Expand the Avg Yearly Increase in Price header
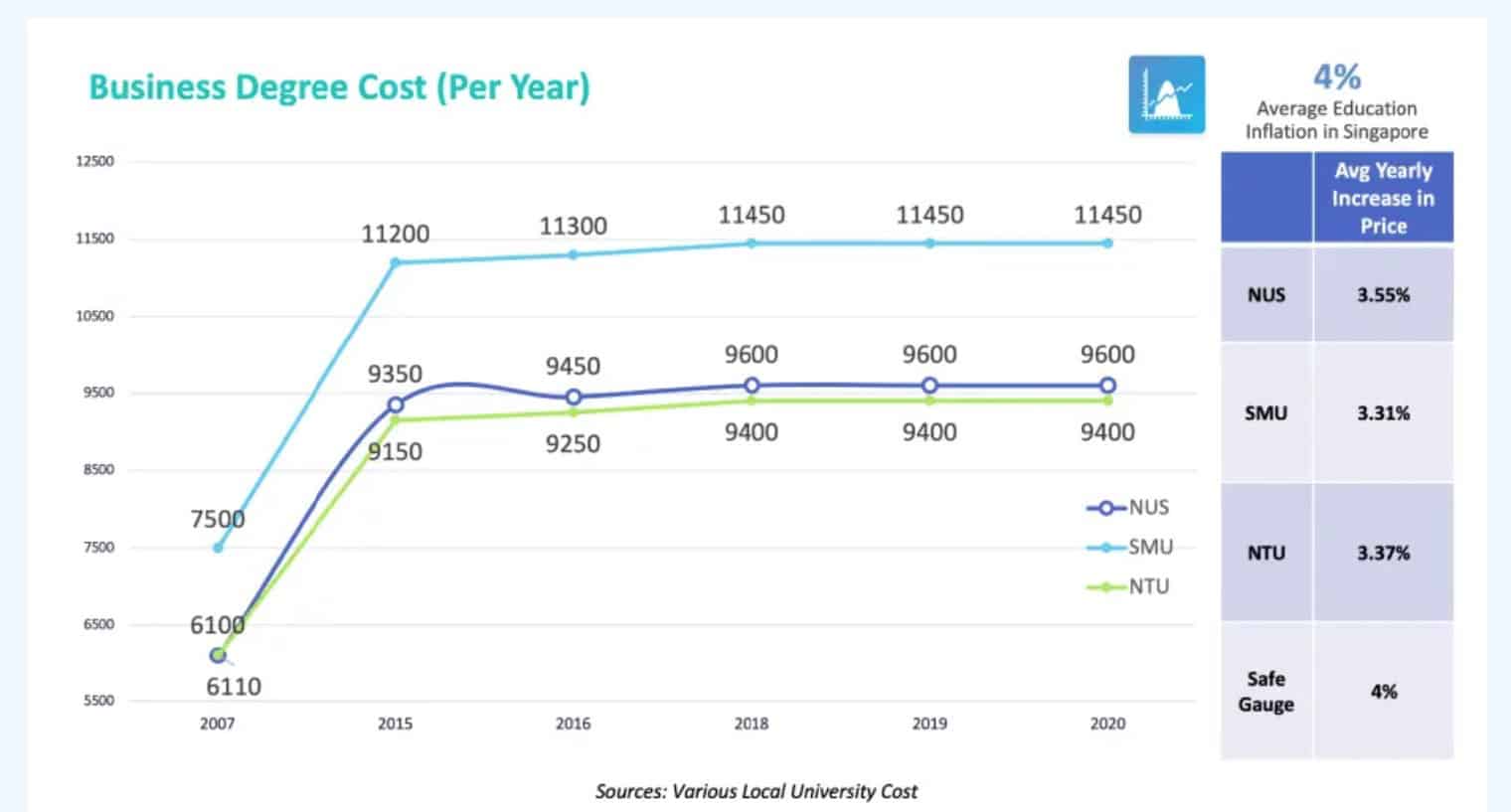The height and width of the screenshot is (812, 1511). pos(1383,196)
